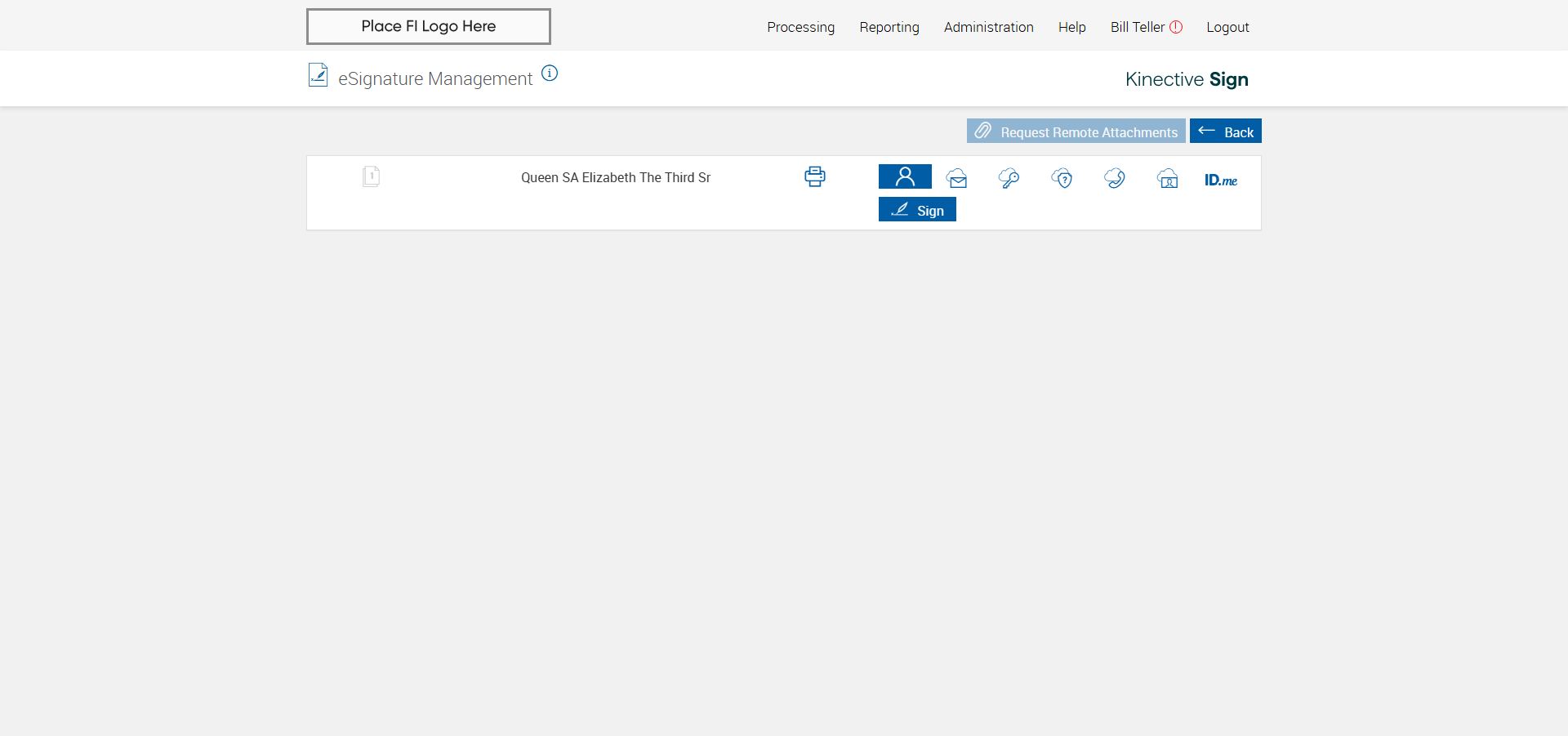Open the info icon next to eSignature Management

point(550,74)
